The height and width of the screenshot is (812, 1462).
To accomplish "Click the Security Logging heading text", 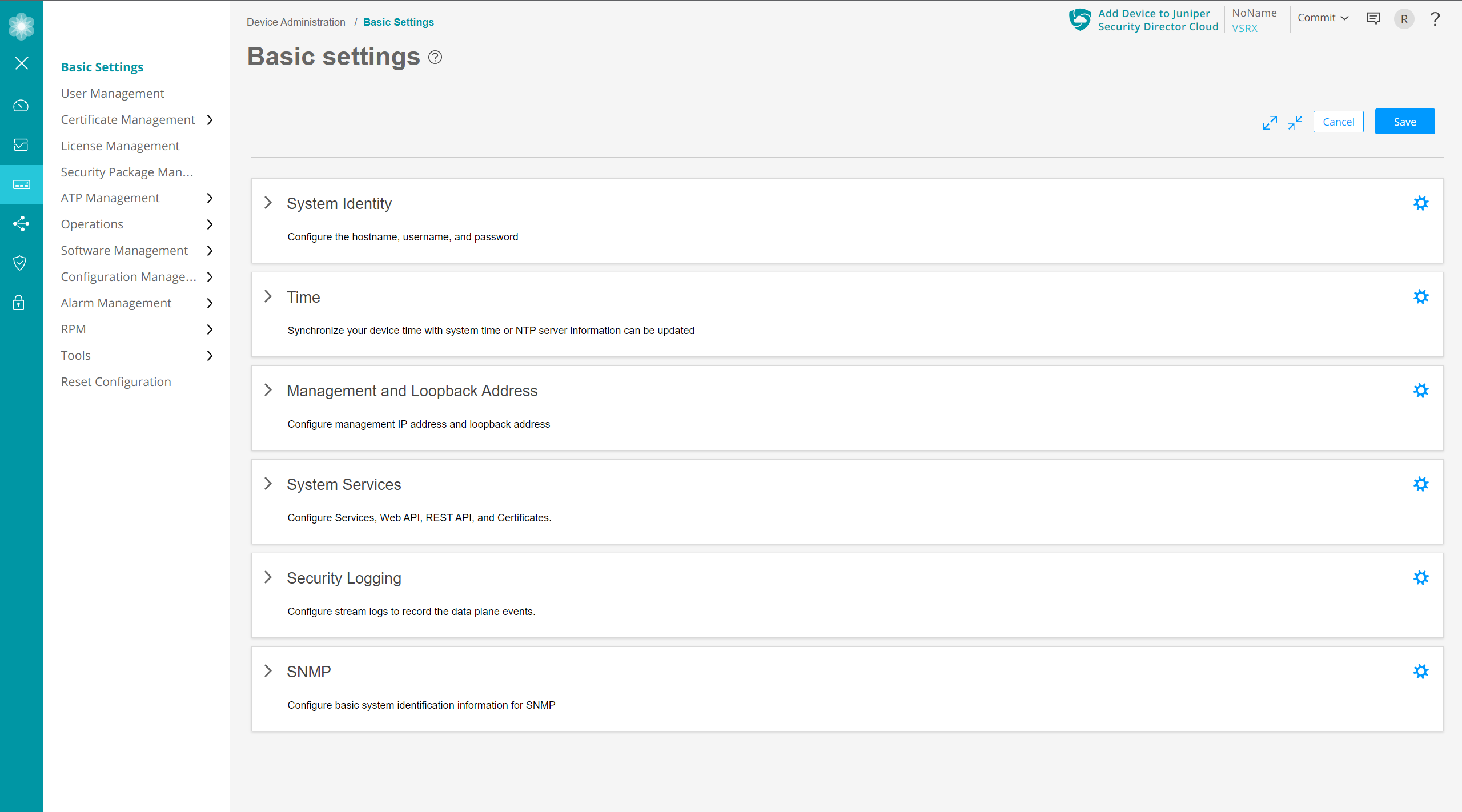I will point(344,578).
